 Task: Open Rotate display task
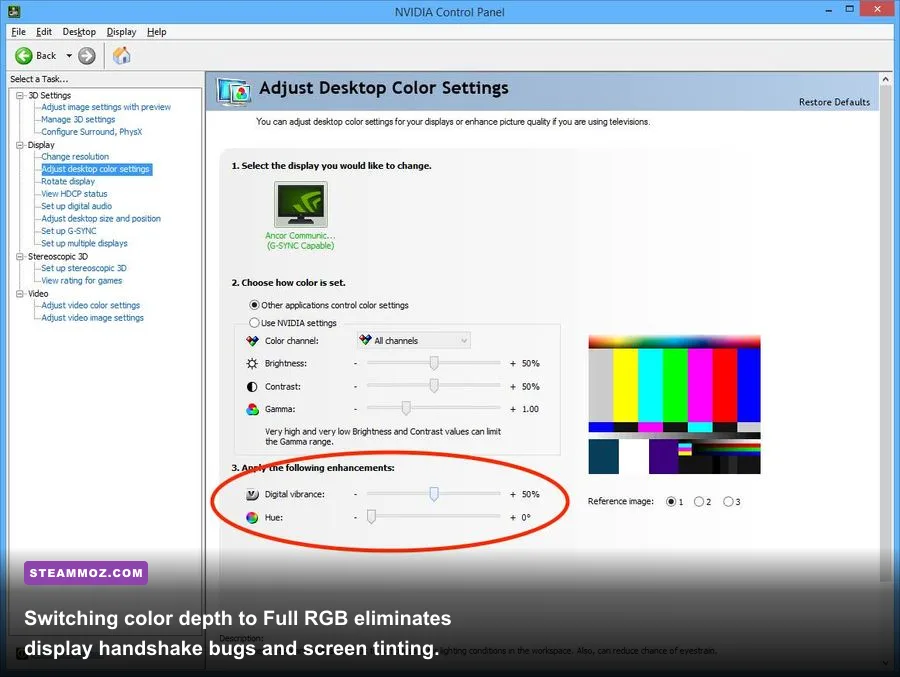[68, 181]
